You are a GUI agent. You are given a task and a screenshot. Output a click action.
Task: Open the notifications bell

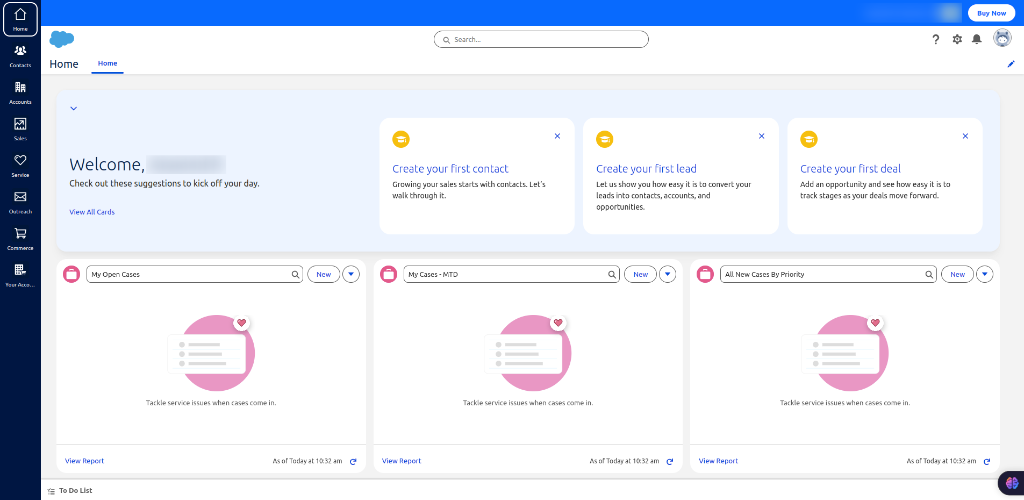click(x=976, y=39)
